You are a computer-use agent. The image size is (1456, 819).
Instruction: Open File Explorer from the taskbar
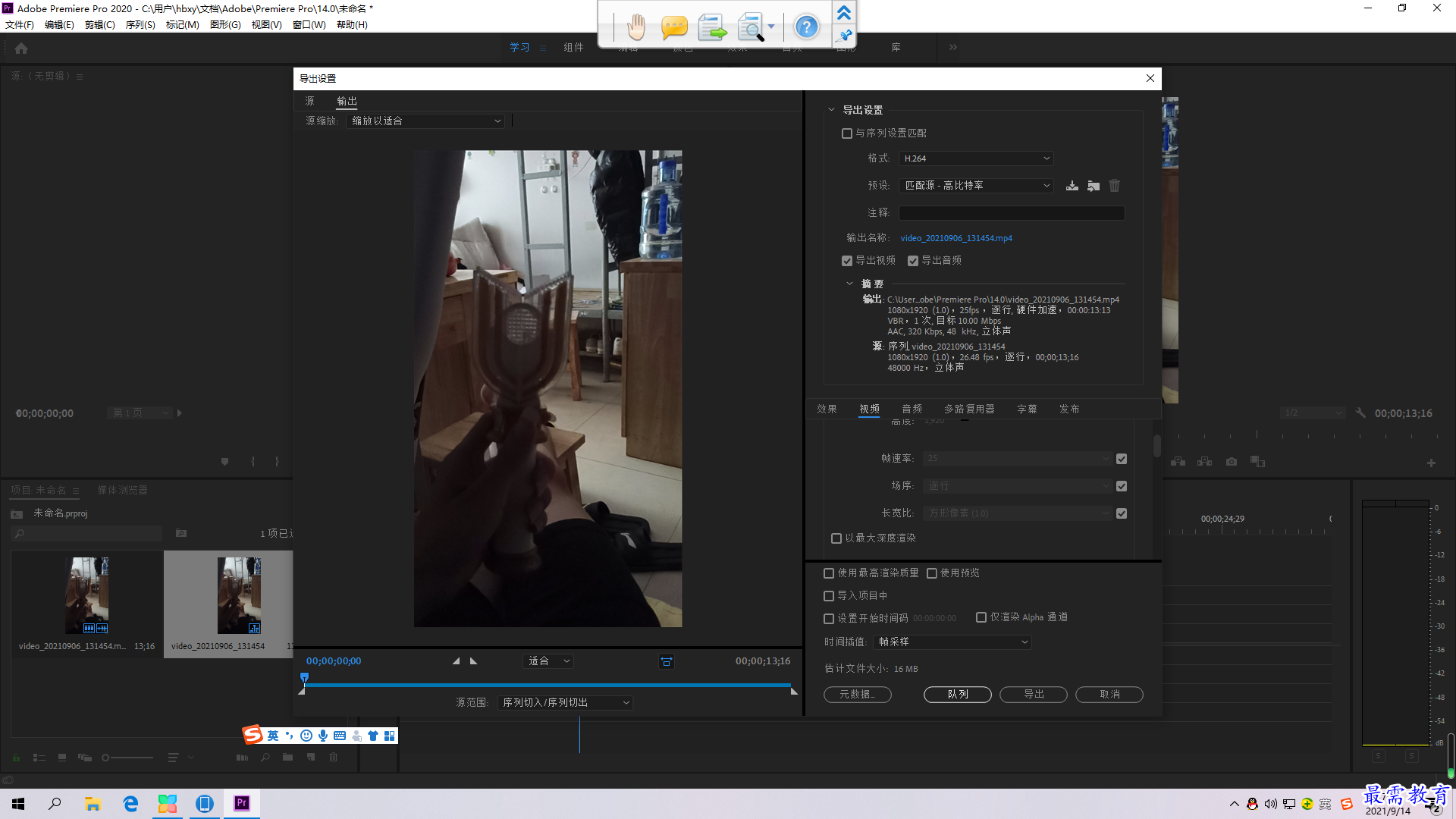coord(93,803)
